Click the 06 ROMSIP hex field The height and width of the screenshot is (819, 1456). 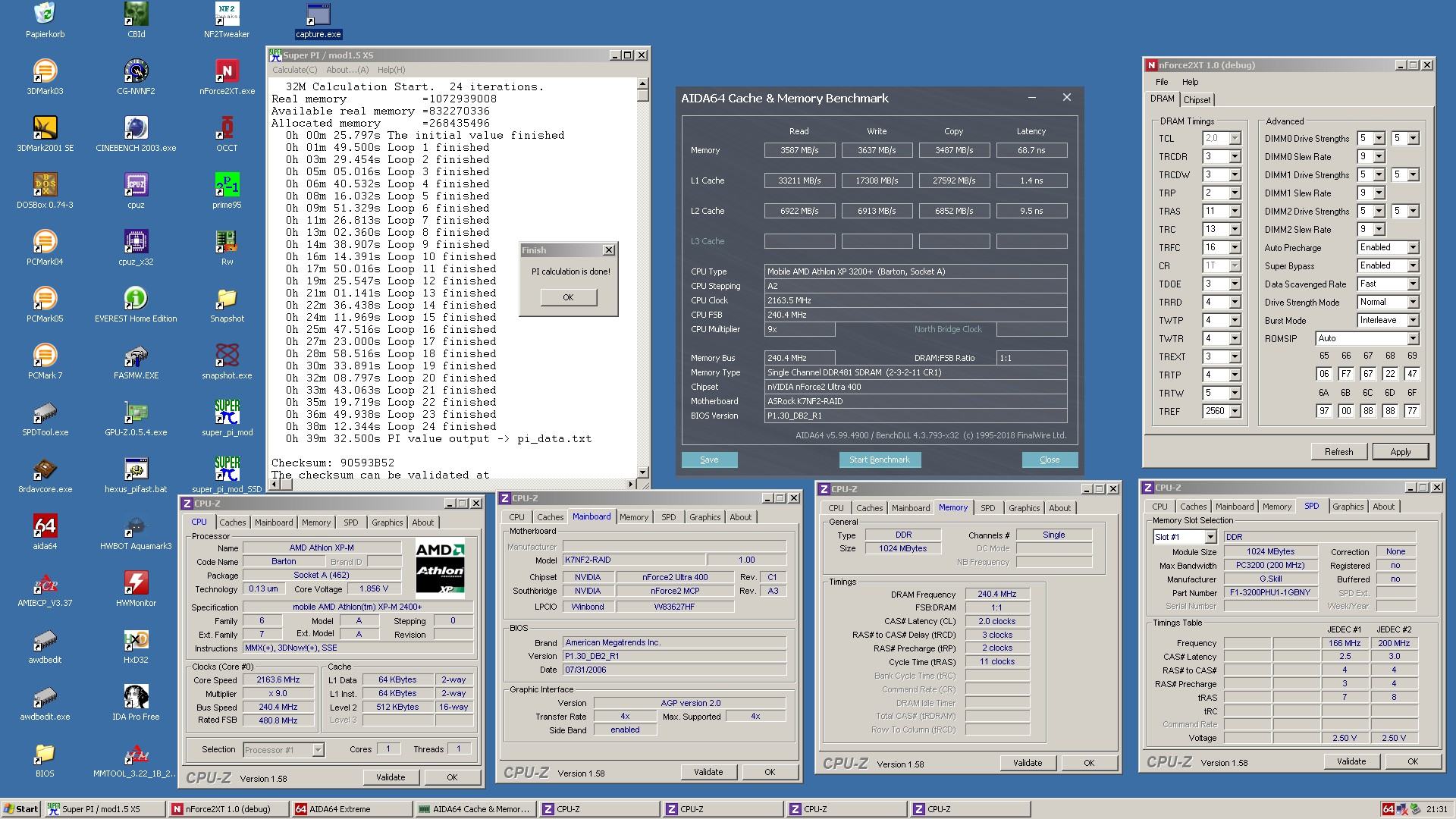(1324, 374)
